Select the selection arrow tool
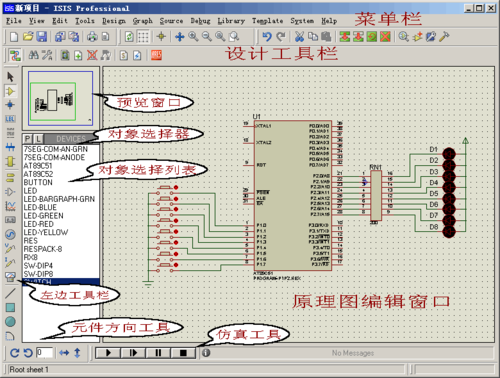 pyautogui.click(x=10, y=77)
